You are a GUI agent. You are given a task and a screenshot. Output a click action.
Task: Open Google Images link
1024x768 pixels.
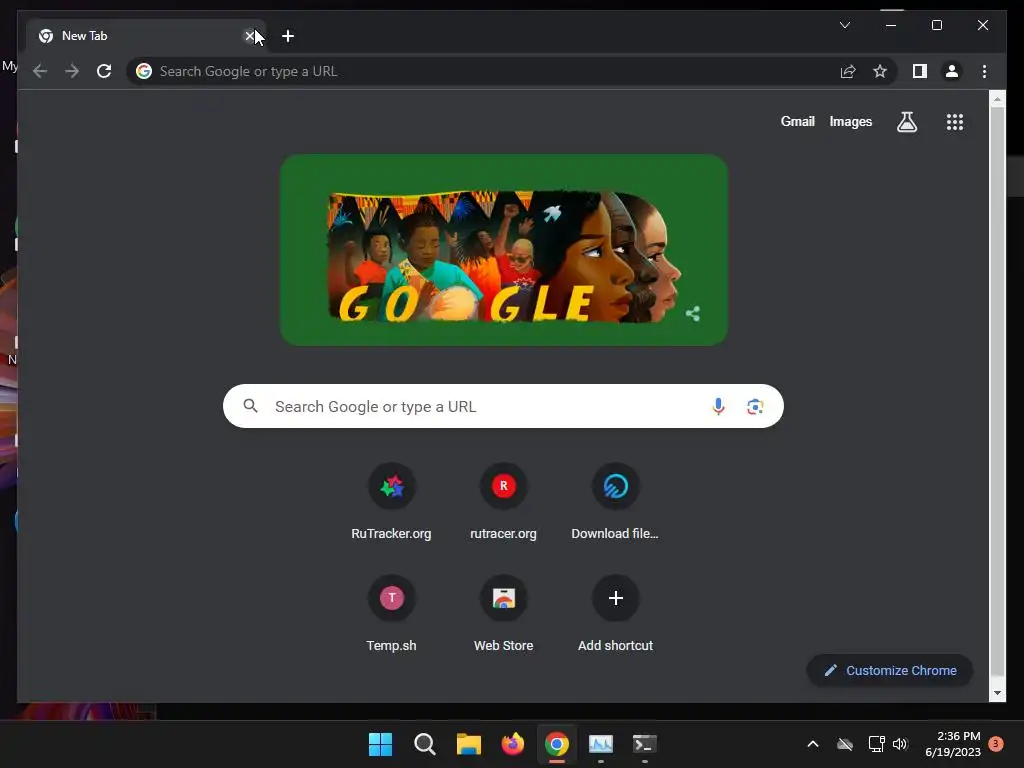[x=850, y=121]
